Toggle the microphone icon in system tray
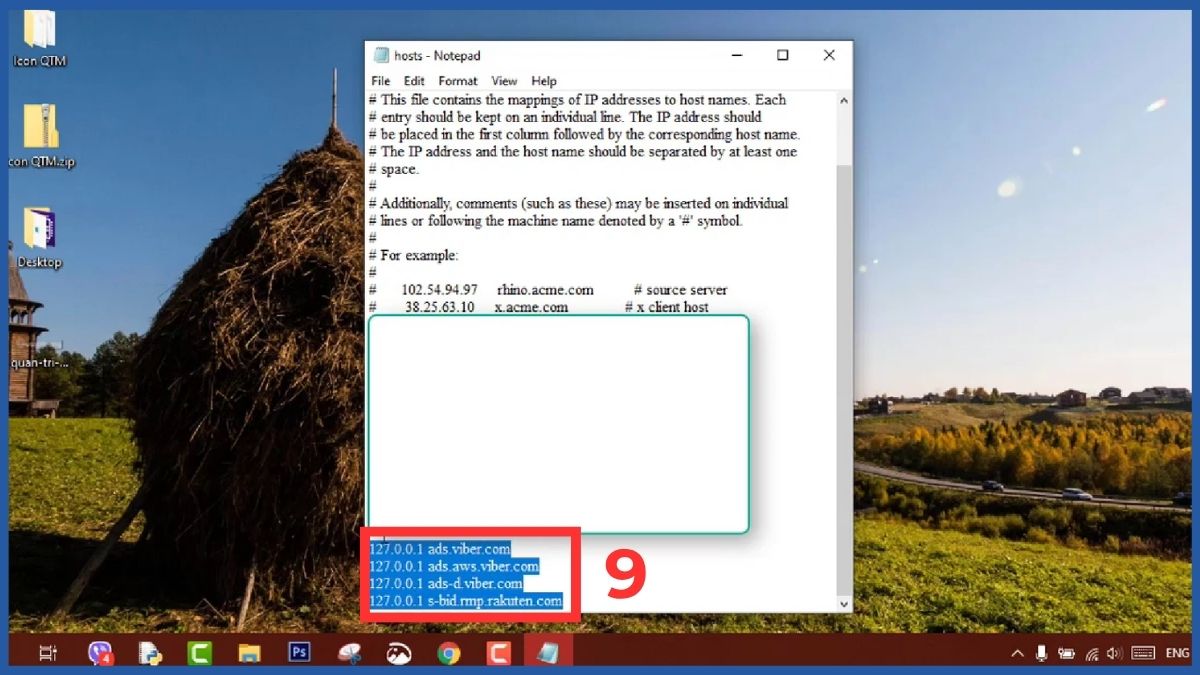 click(x=1042, y=655)
